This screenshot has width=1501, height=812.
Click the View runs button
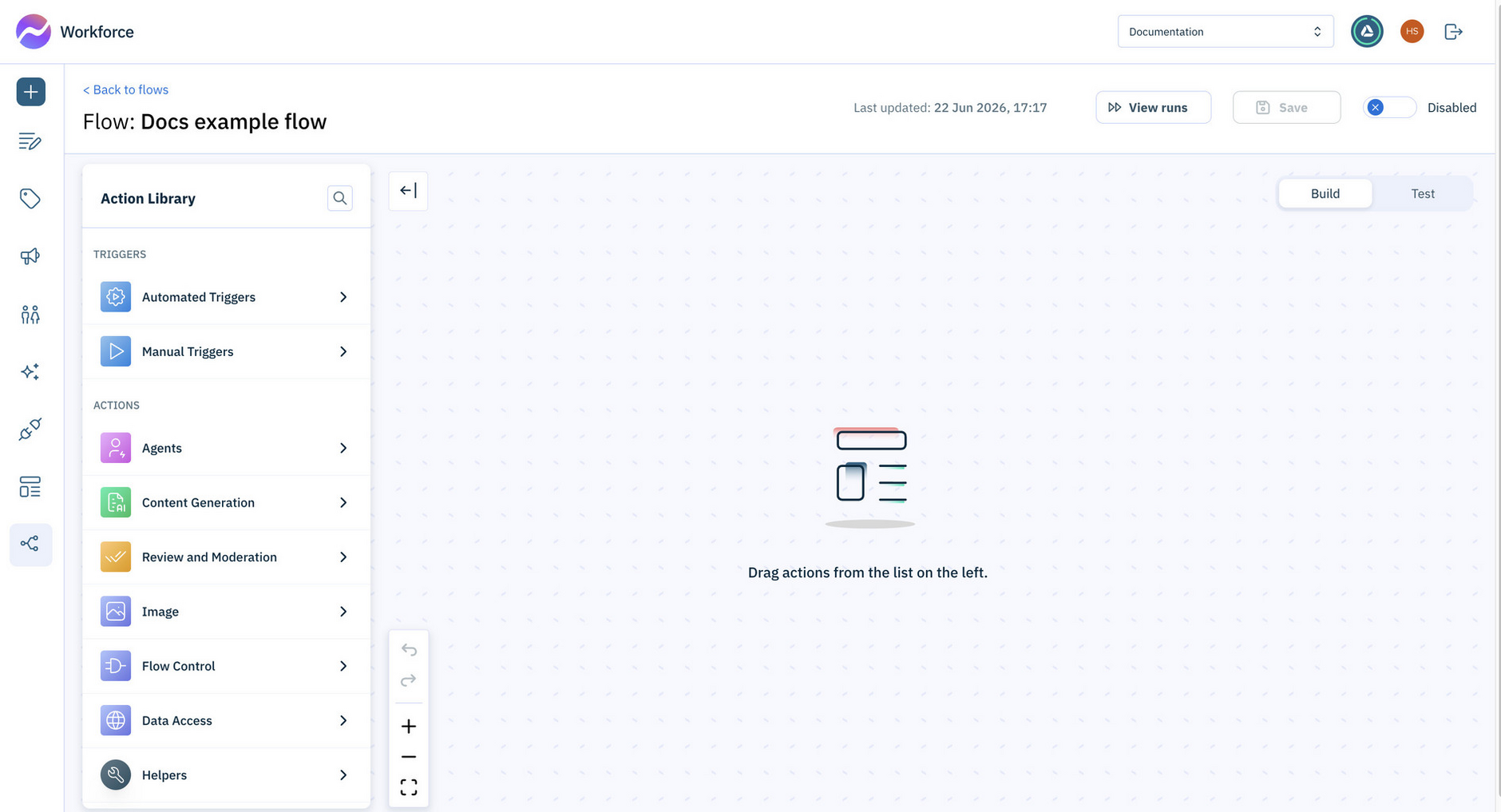pyautogui.click(x=1153, y=107)
